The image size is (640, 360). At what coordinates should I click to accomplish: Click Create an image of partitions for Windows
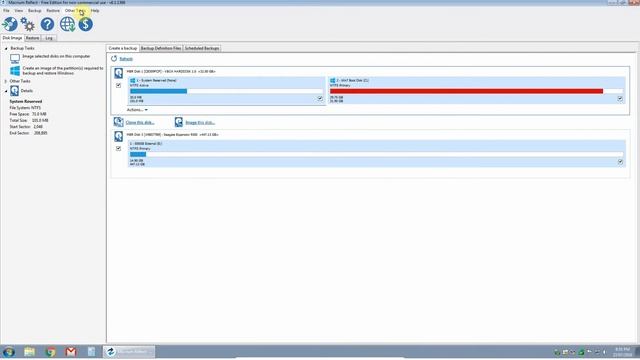63,71
